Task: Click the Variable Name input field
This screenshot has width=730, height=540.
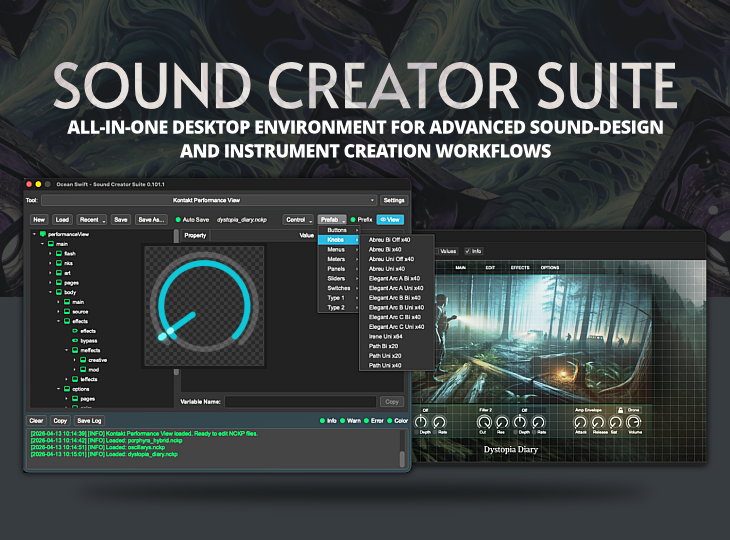Action: 300,402
